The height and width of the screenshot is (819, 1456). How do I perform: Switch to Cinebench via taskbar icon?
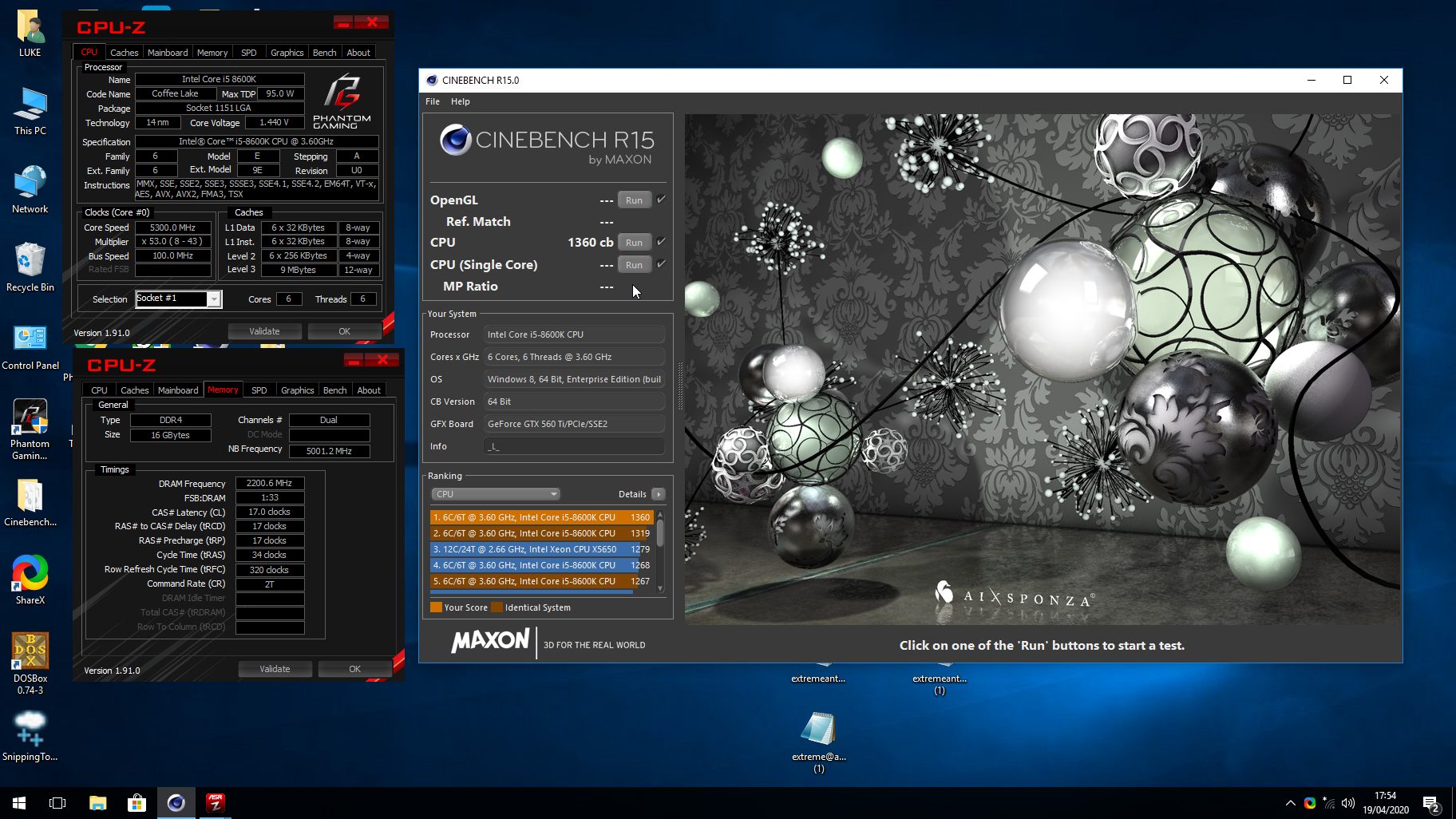[176, 803]
